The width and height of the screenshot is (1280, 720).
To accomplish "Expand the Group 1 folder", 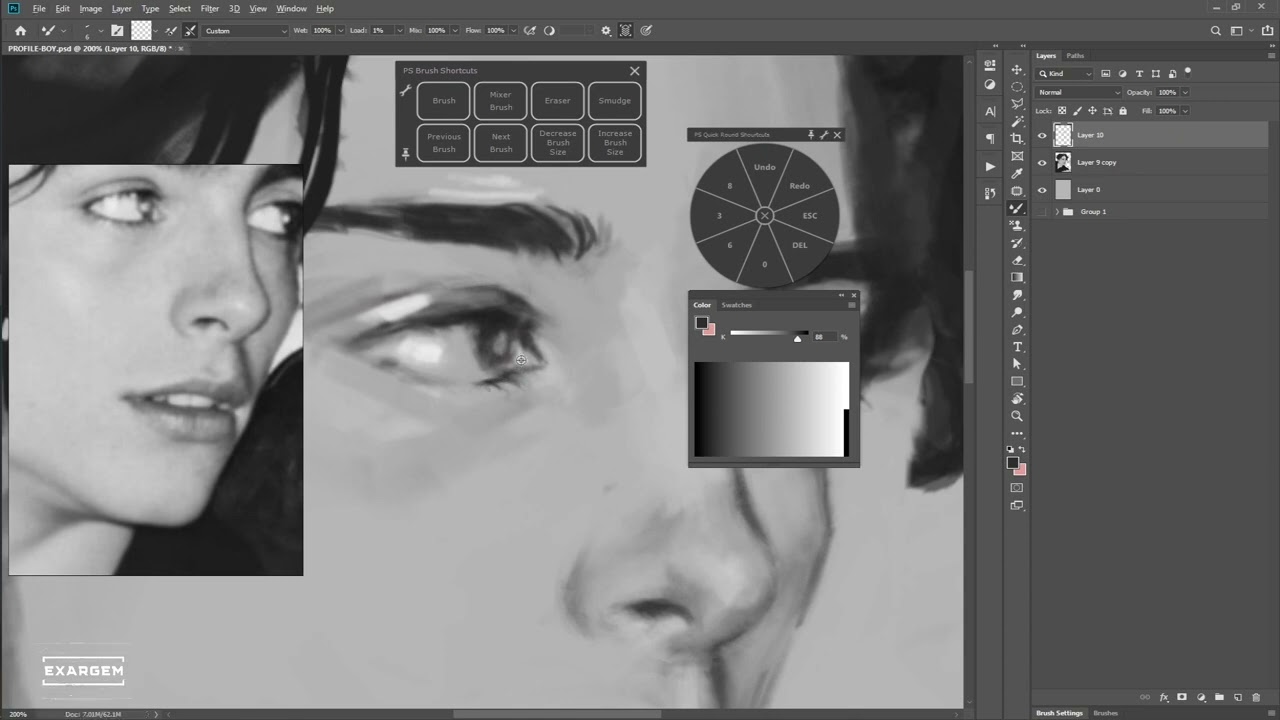I will tap(1057, 212).
